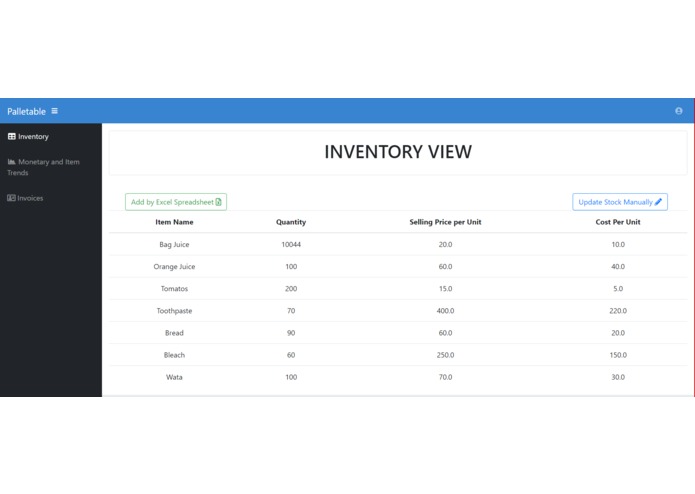Viewport: 695px width, 494px height.
Task: Select the Toothpaste item name
Action: pyautogui.click(x=174, y=311)
